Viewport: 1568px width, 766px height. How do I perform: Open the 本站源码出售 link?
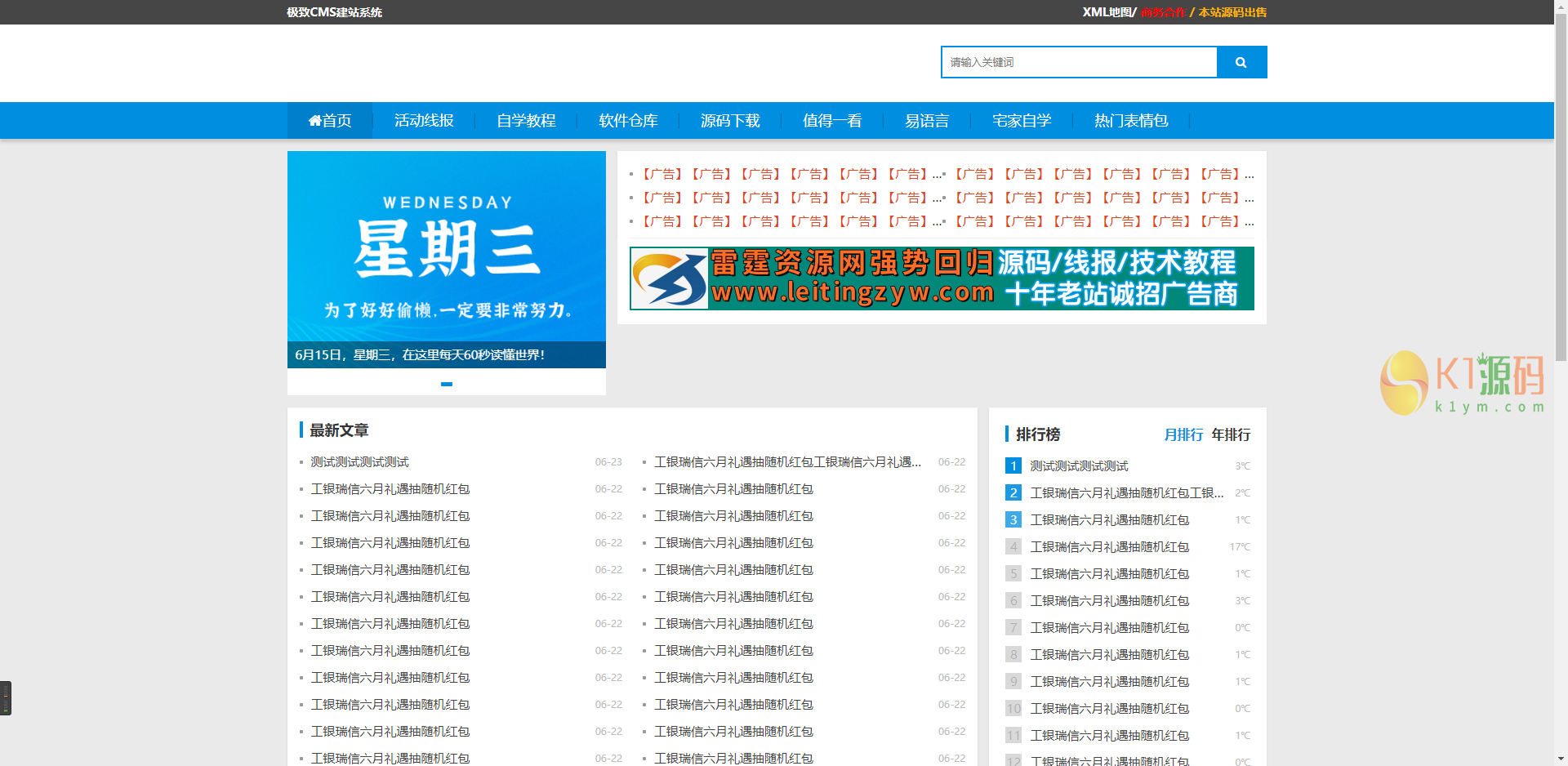[1232, 12]
